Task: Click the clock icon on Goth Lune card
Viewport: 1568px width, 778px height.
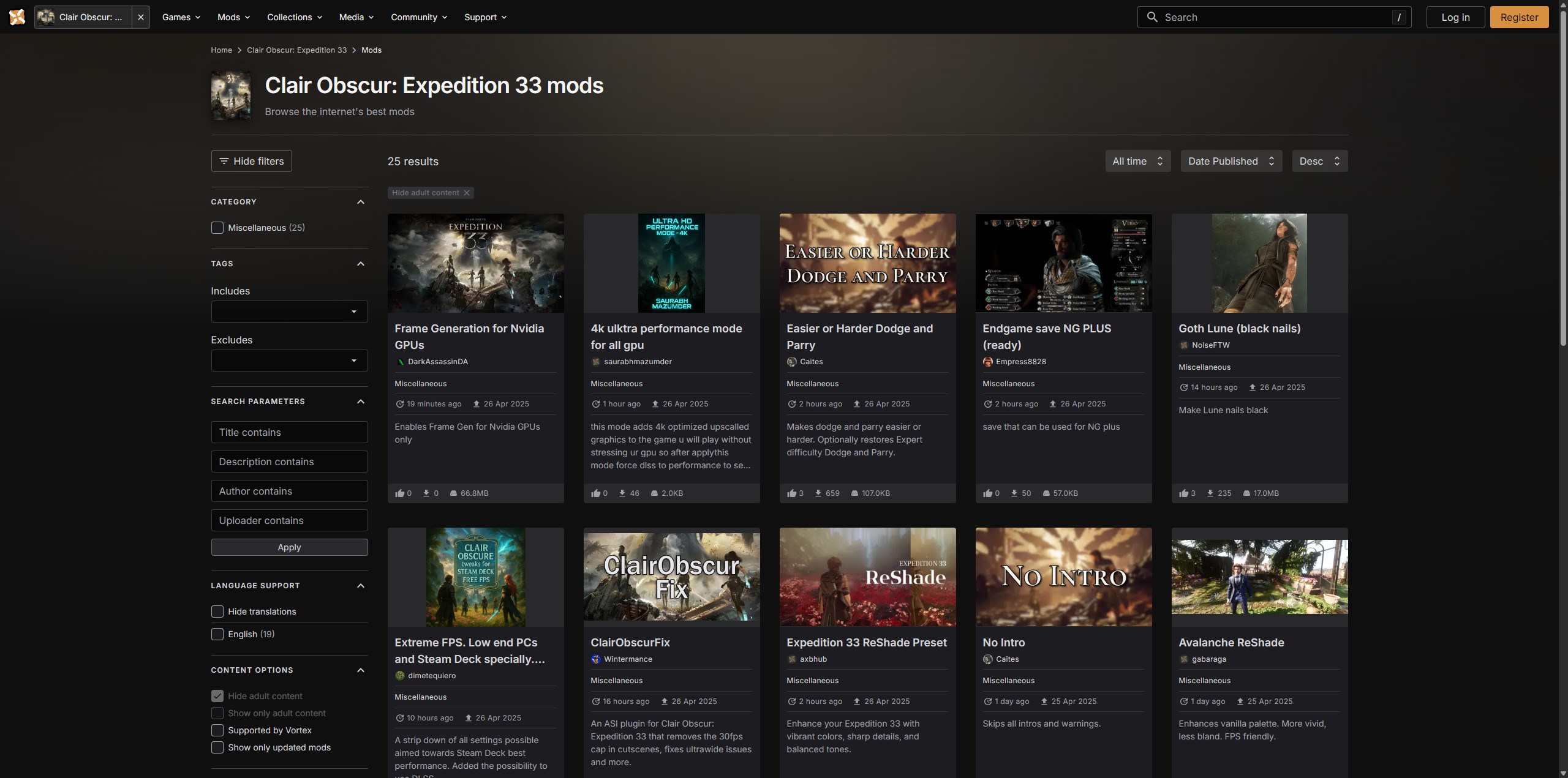Action: click(x=1183, y=387)
